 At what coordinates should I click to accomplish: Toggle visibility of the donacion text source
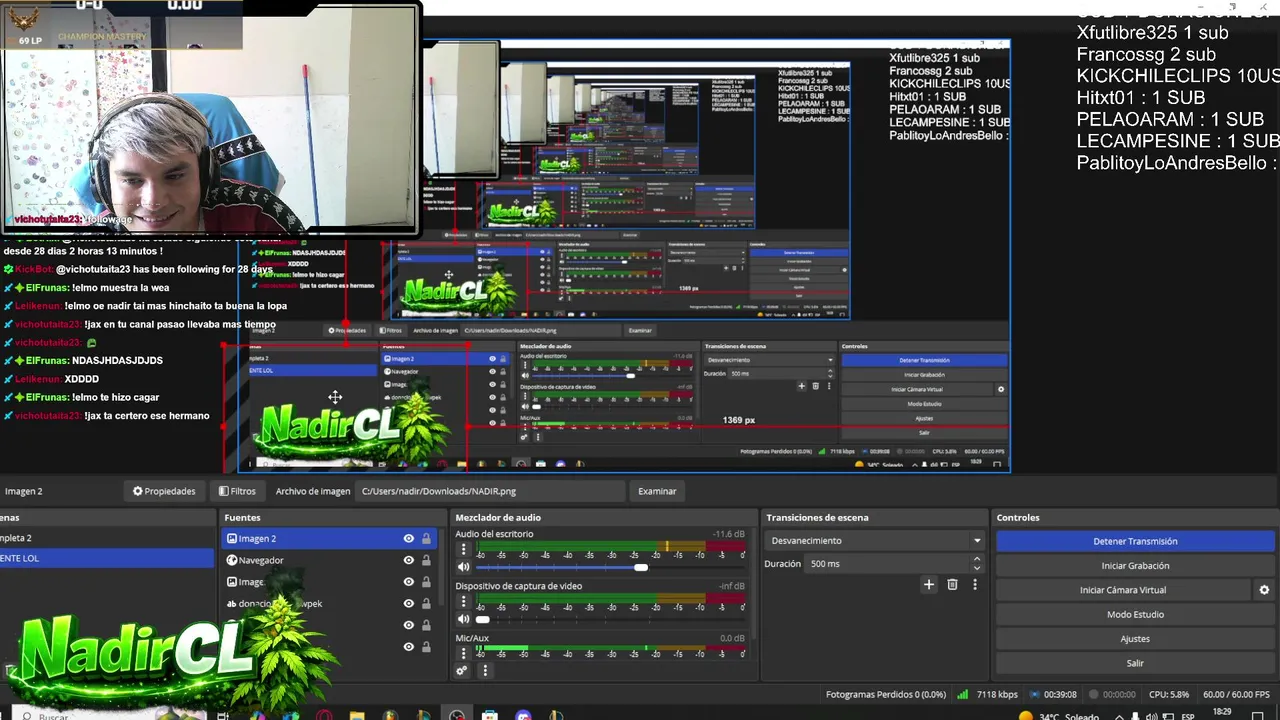point(408,604)
